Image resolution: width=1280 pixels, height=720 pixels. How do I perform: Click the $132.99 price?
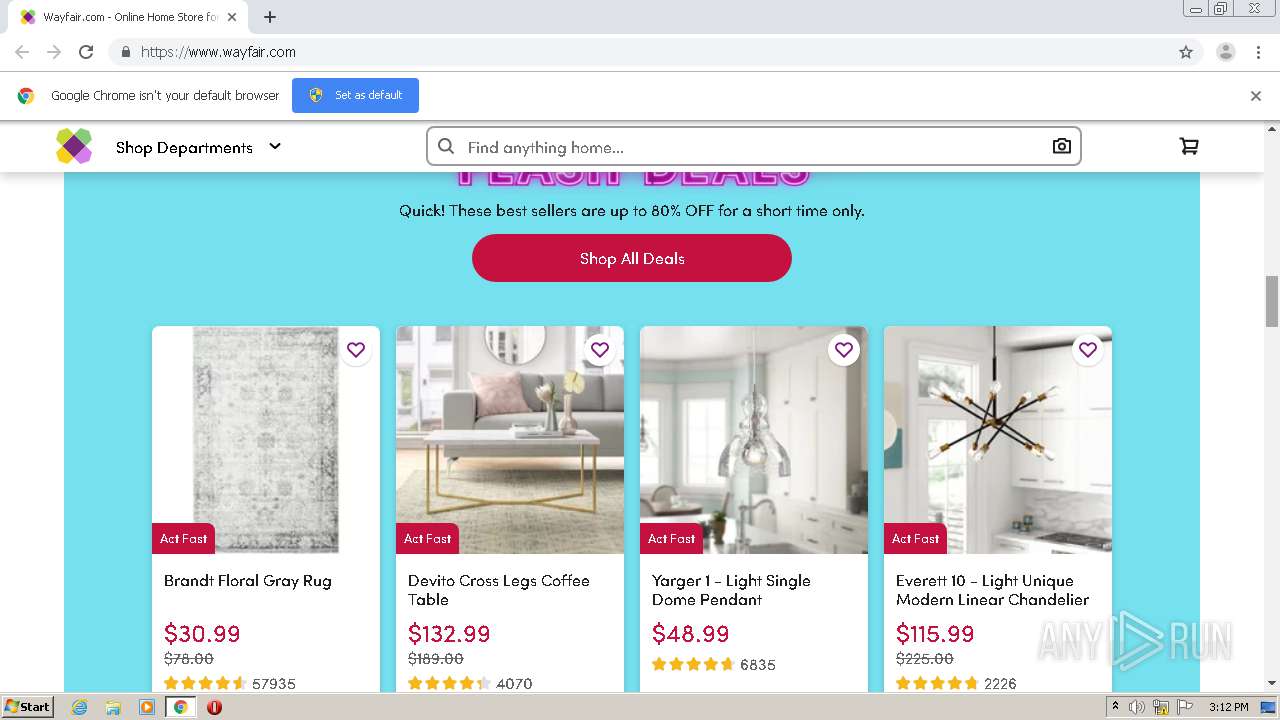tap(449, 634)
